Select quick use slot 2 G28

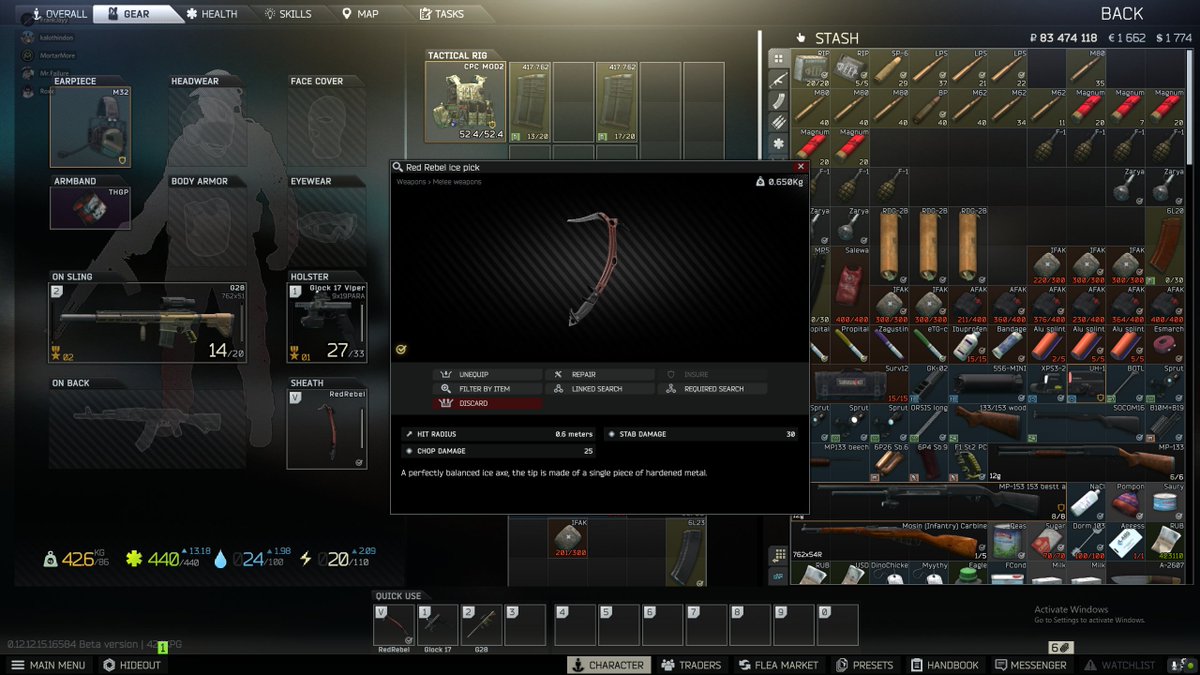click(481, 625)
